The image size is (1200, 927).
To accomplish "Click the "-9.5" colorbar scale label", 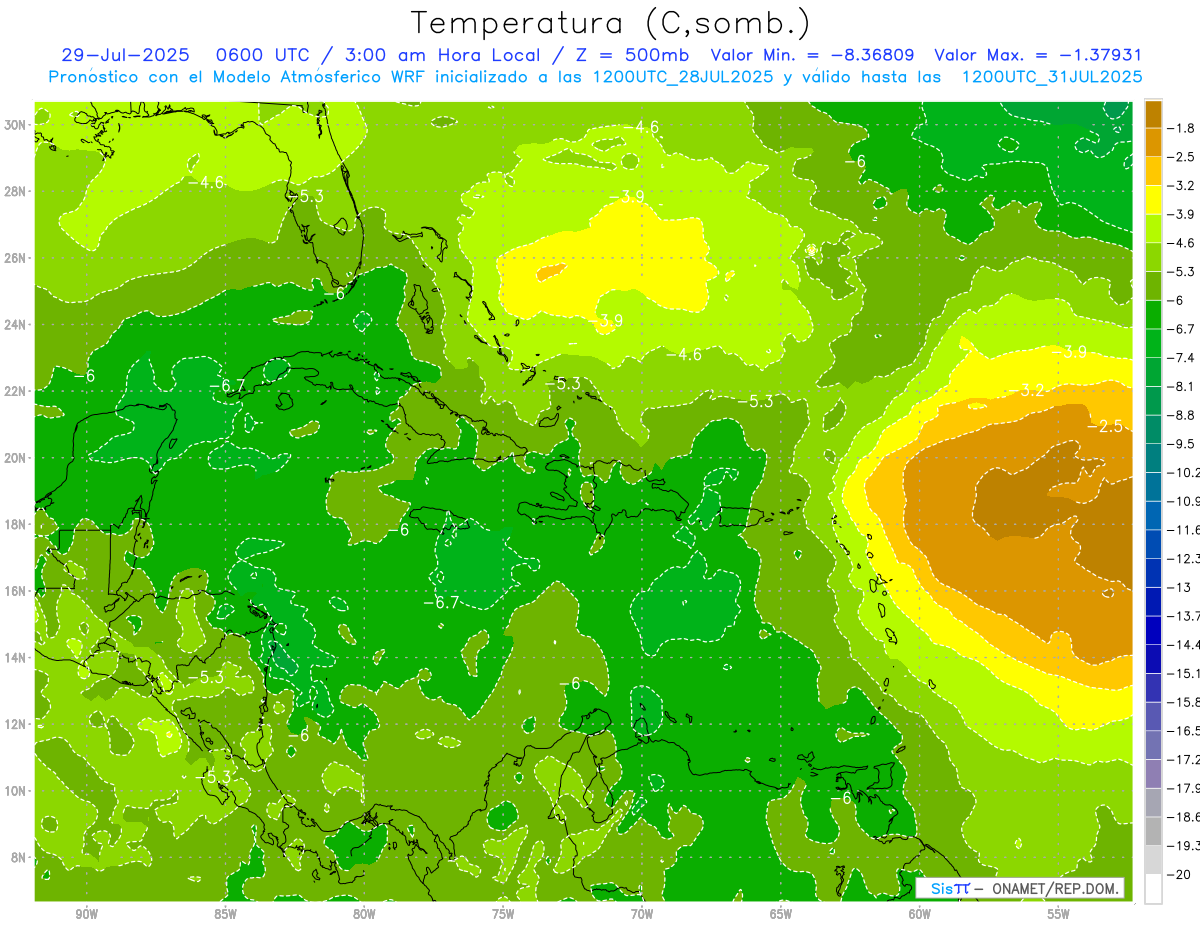I will point(1180,444).
